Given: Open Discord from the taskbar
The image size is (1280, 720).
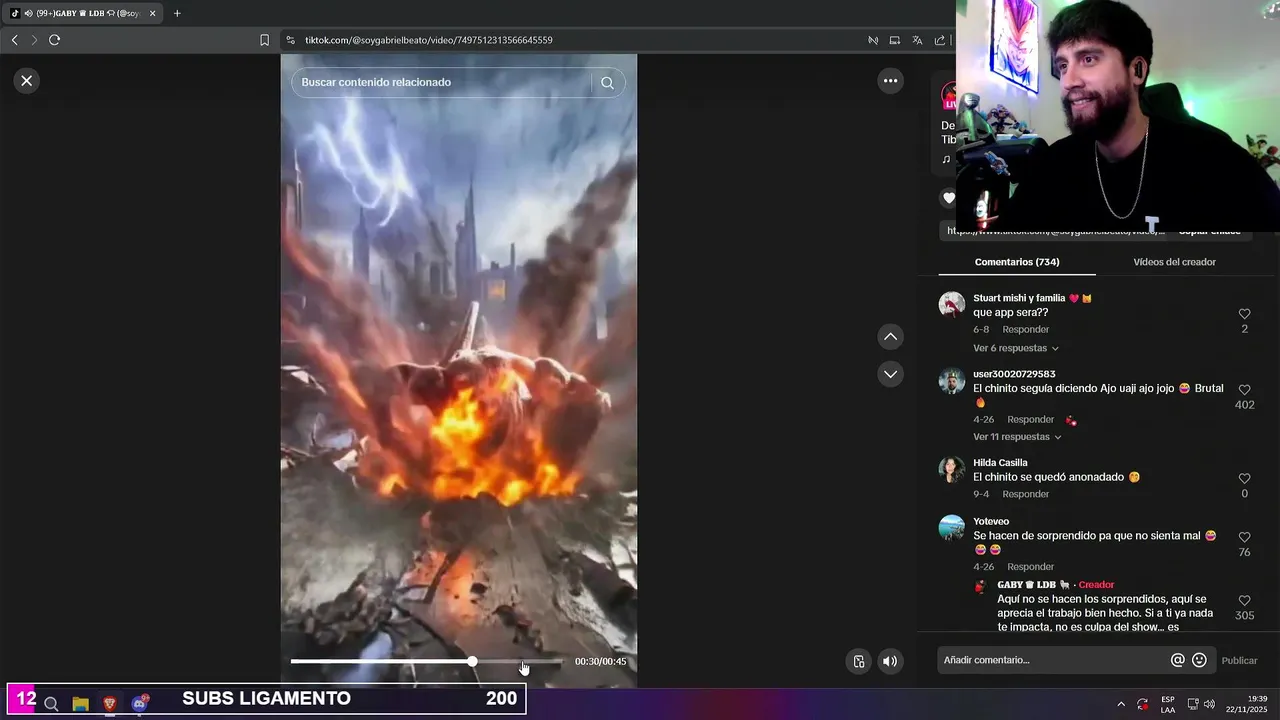Looking at the screenshot, I should click(x=140, y=704).
